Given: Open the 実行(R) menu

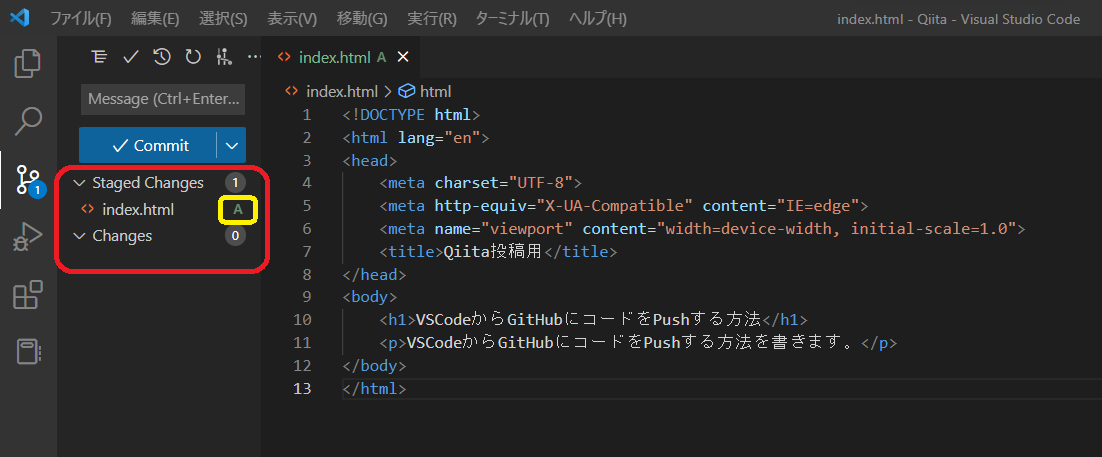Looking at the screenshot, I should [432, 19].
